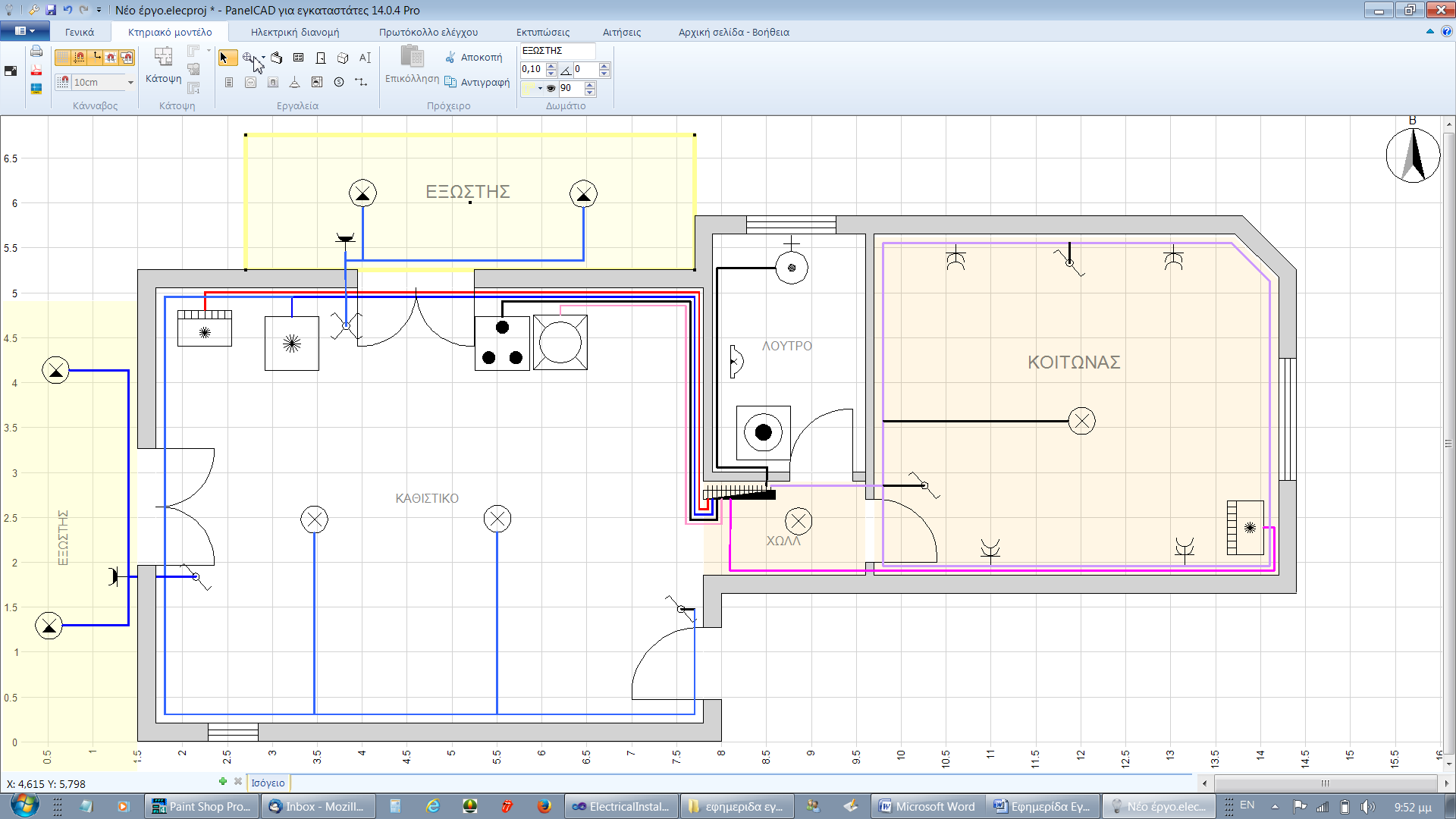This screenshot has width=1456, height=819.
Task: Open the 10cm grid size dropdown
Action: pyautogui.click(x=130, y=82)
